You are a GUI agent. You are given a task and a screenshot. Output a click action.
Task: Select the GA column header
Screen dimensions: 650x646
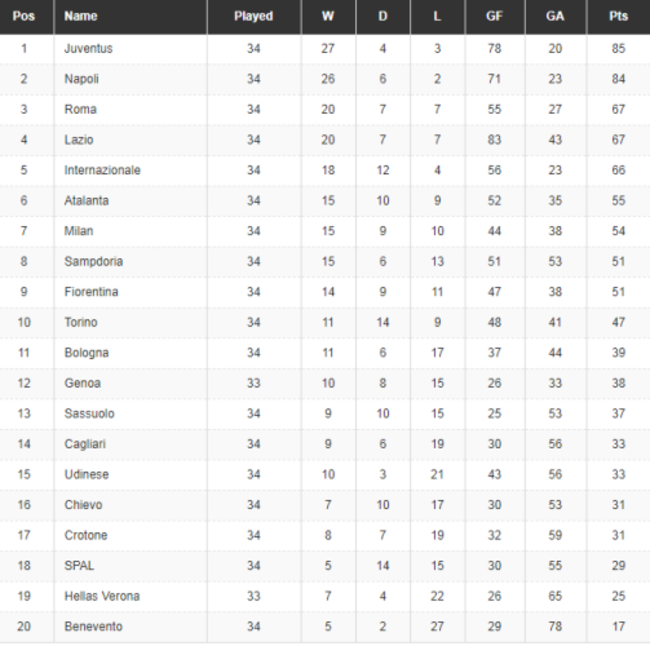pyautogui.click(x=555, y=16)
